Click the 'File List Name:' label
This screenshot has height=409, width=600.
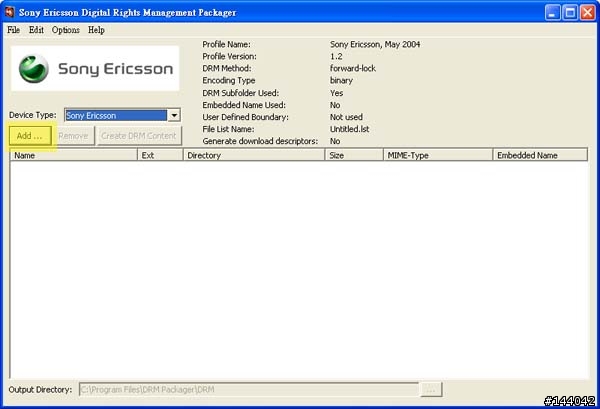pos(228,129)
